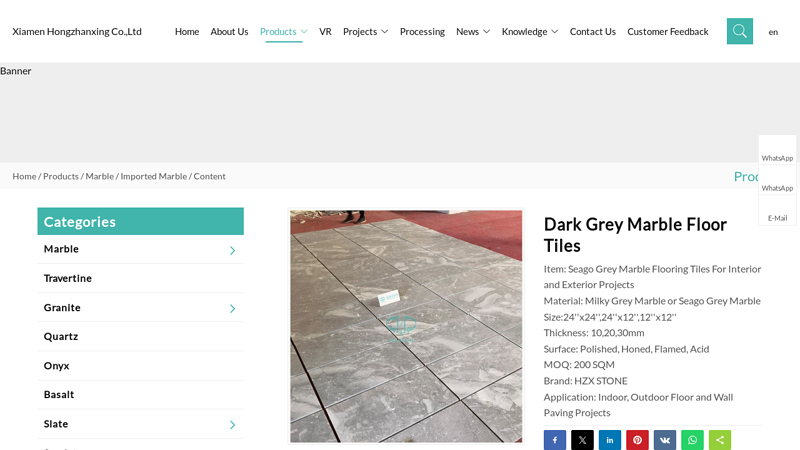The height and width of the screenshot is (450, 800).
Task: Click the Size specification line
Action: coord(610,317)
